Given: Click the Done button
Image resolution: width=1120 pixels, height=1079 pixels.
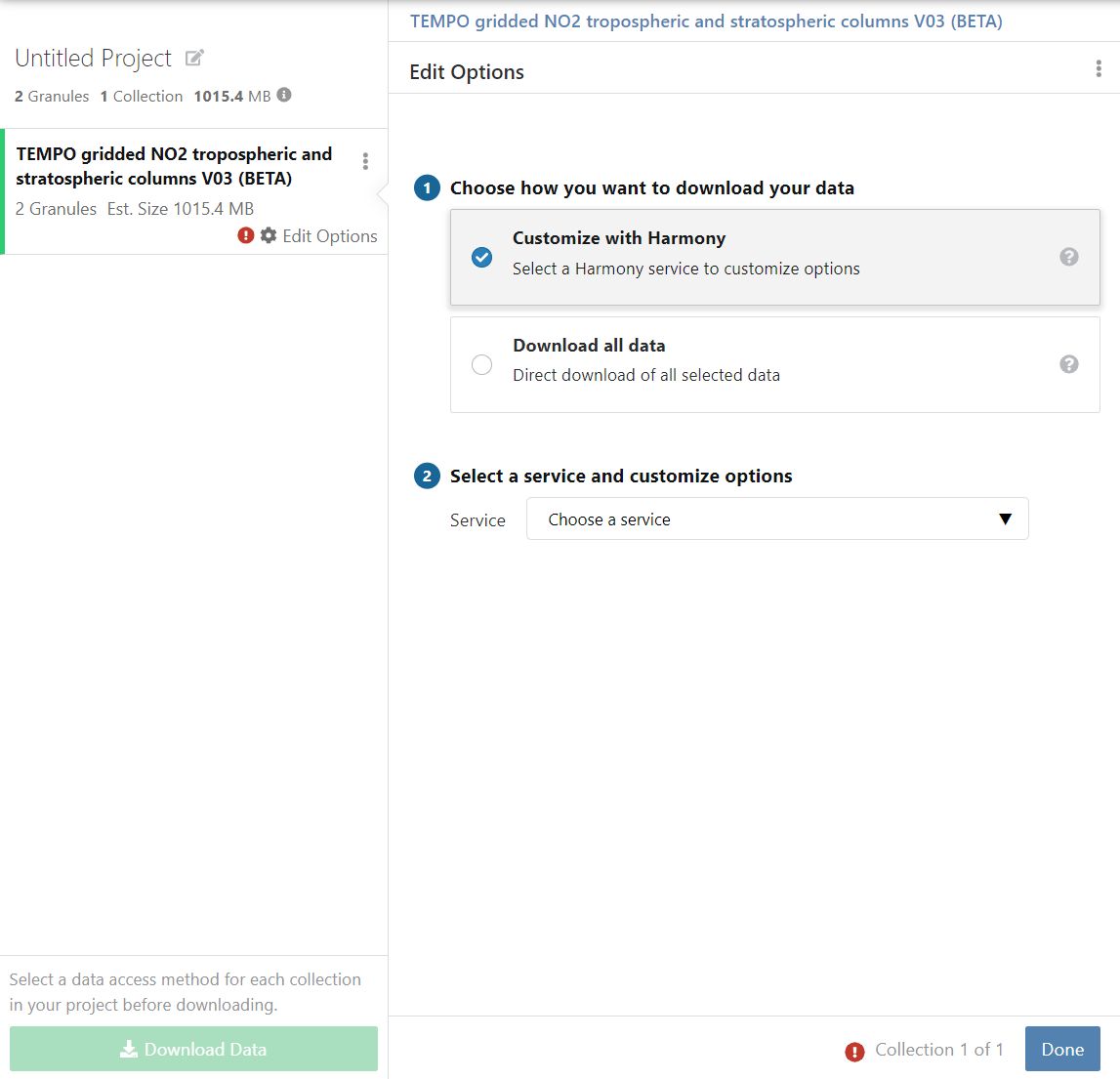Looking at the screenshot, I should click(1061, 1050).
